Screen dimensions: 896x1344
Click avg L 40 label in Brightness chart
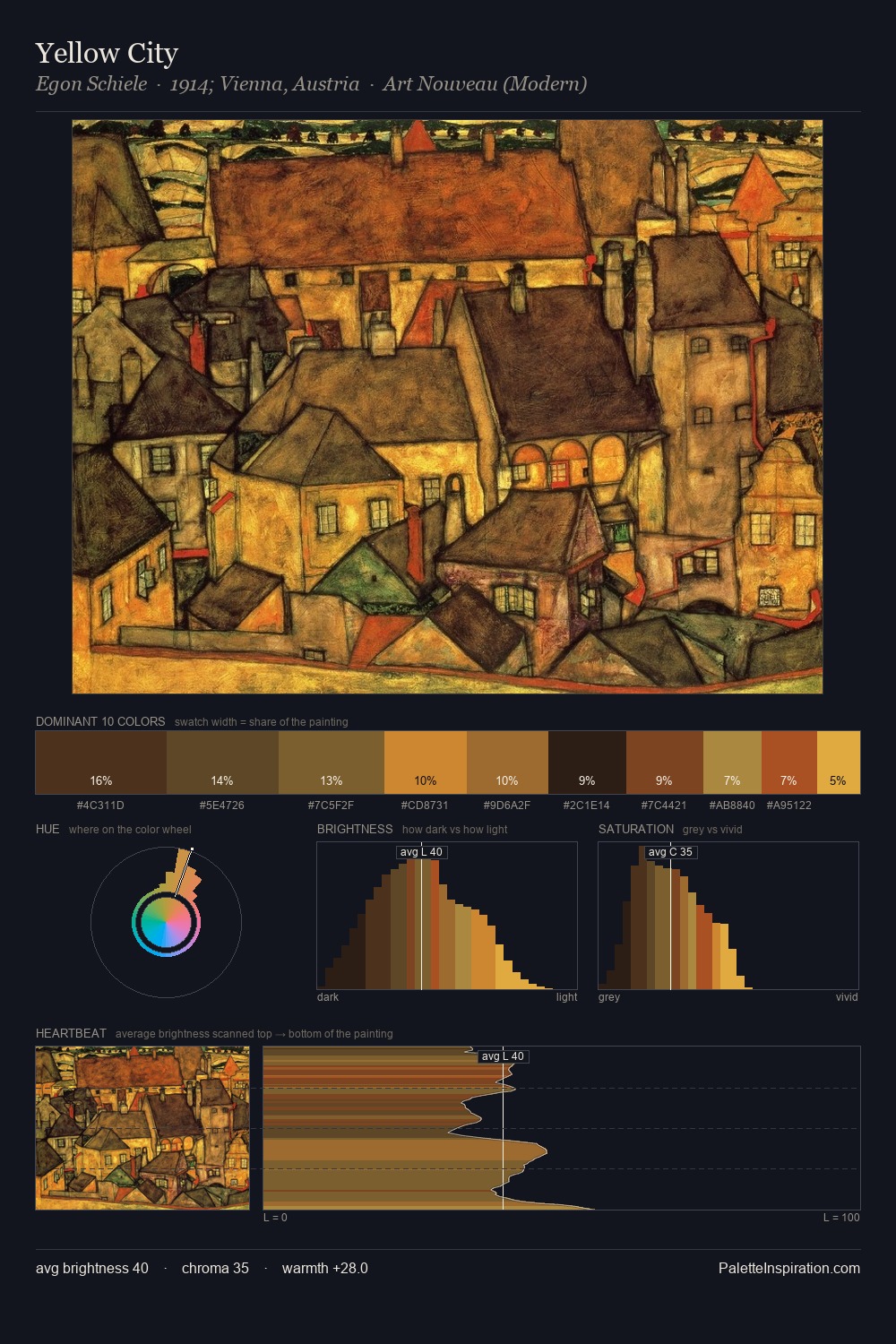pos(421,852)
